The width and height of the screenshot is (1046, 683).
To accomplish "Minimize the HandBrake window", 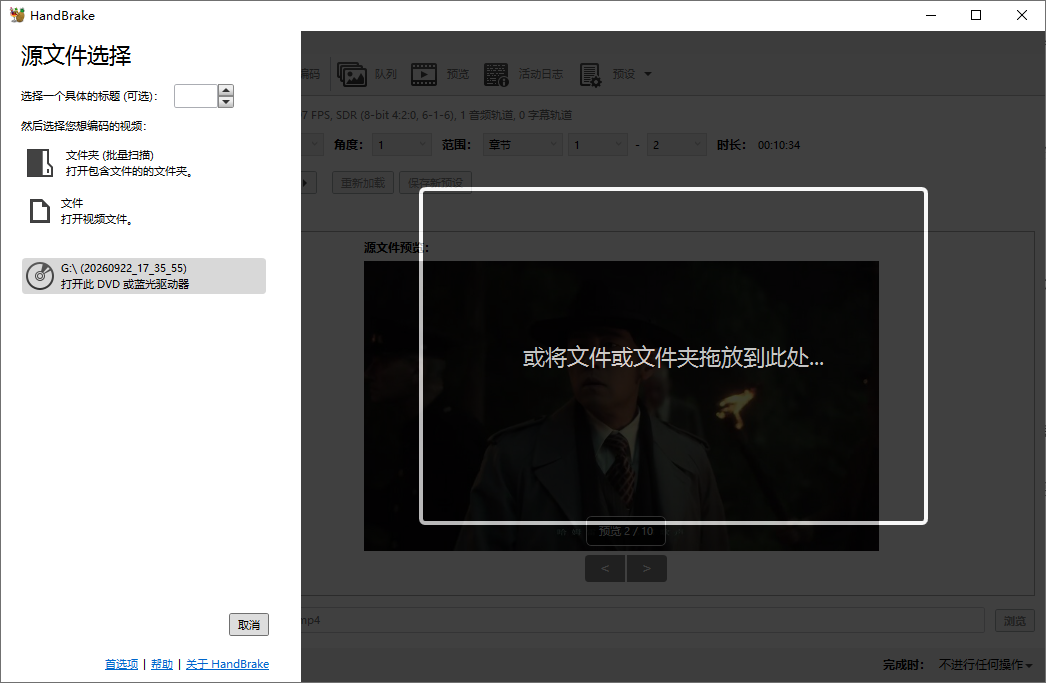I will coord(931,15).
